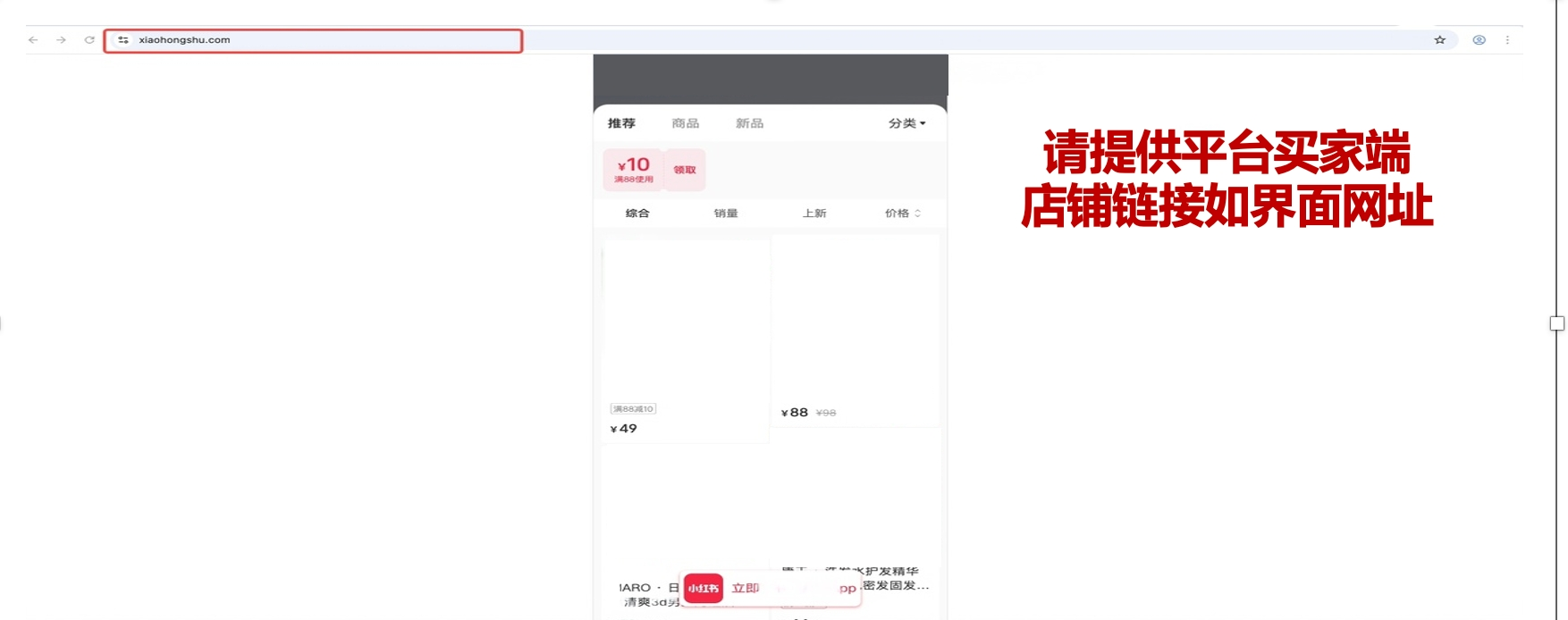Toggle the 价格 price sort order
The image size is (1568, 620).
coord(902,214)
